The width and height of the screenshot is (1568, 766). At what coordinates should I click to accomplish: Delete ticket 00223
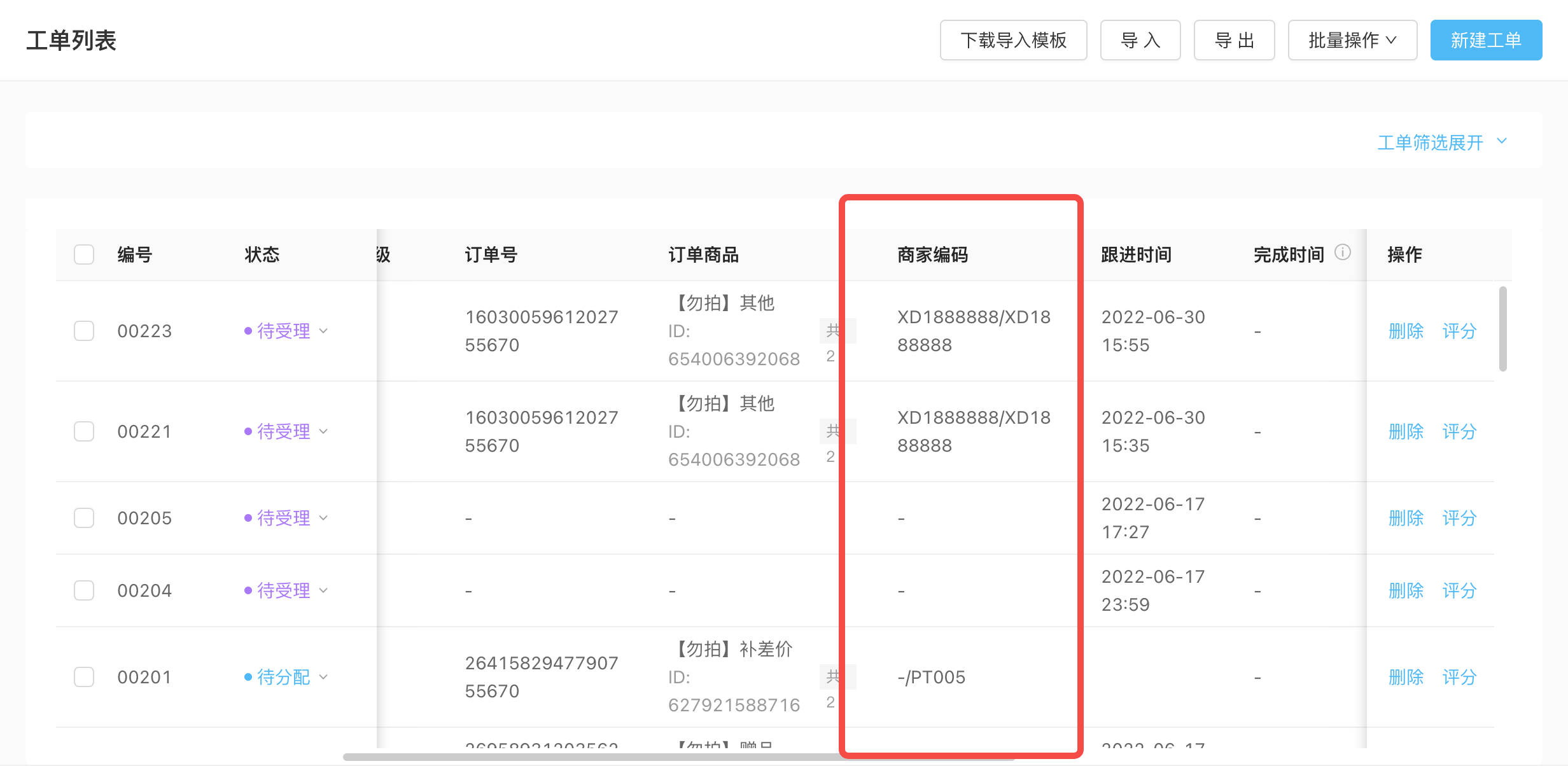point(1406,331)
